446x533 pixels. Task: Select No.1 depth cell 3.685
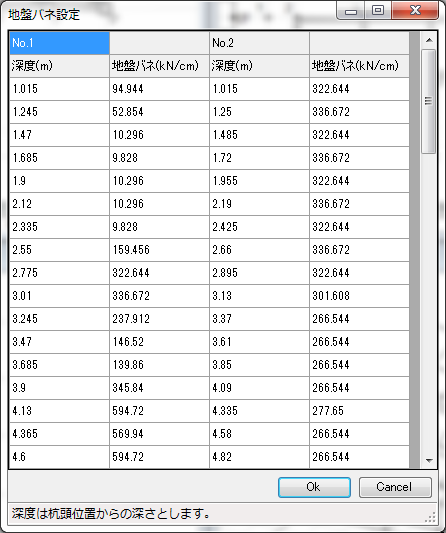[x=59, y=365]
